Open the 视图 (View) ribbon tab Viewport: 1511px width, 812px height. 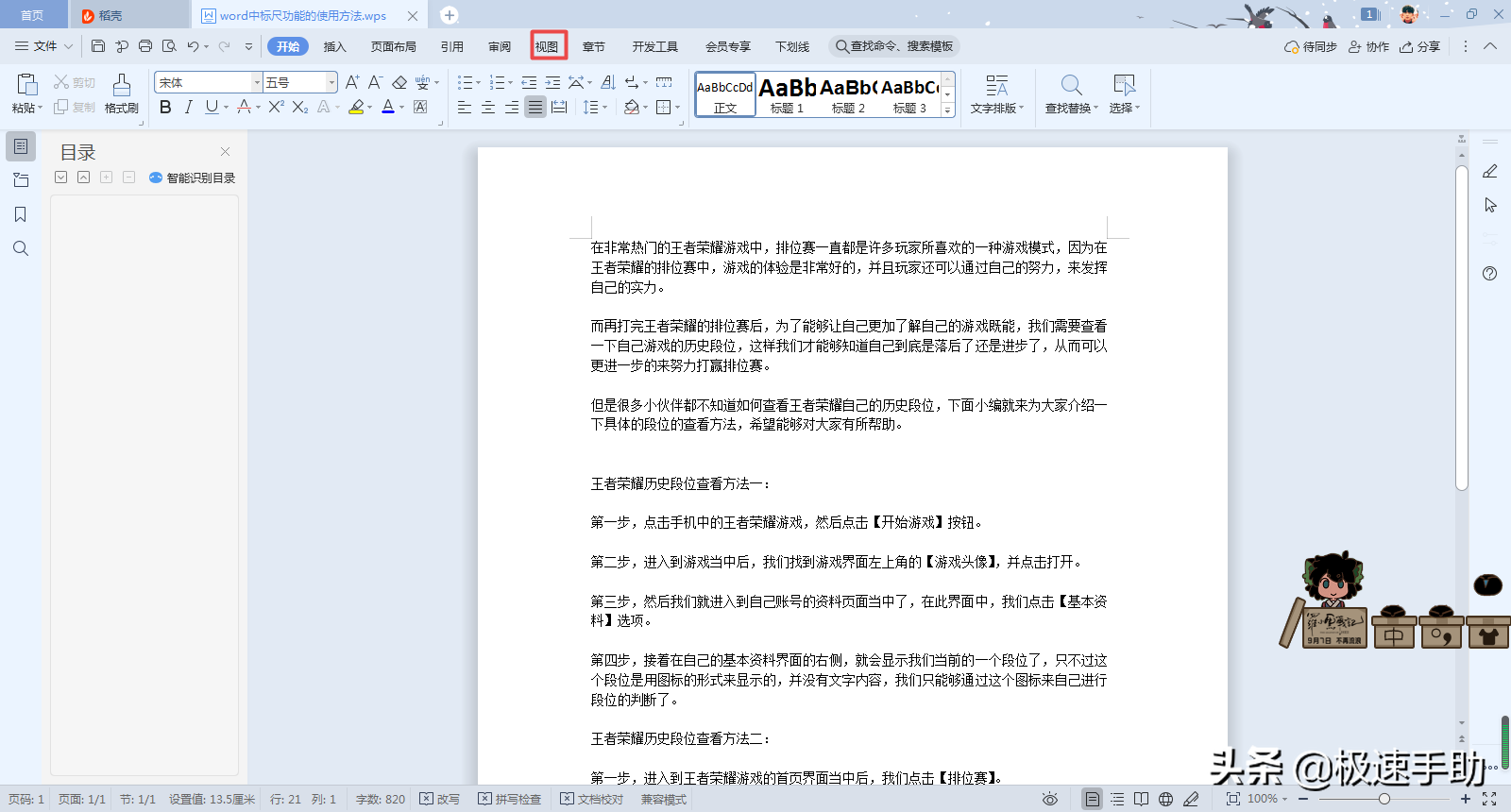[x=548, y=46]
